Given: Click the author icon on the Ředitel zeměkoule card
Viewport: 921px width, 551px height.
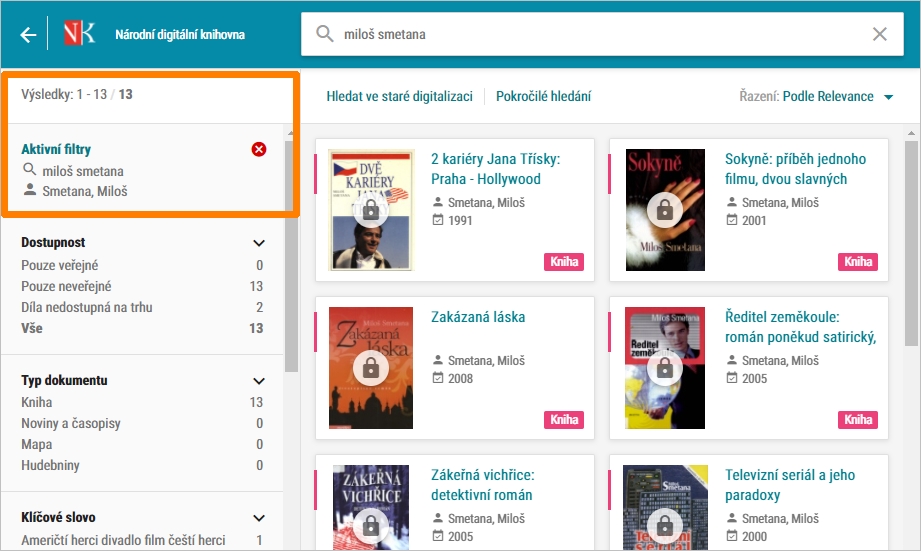Looking at the screenshot, I should tap(731, 360).
